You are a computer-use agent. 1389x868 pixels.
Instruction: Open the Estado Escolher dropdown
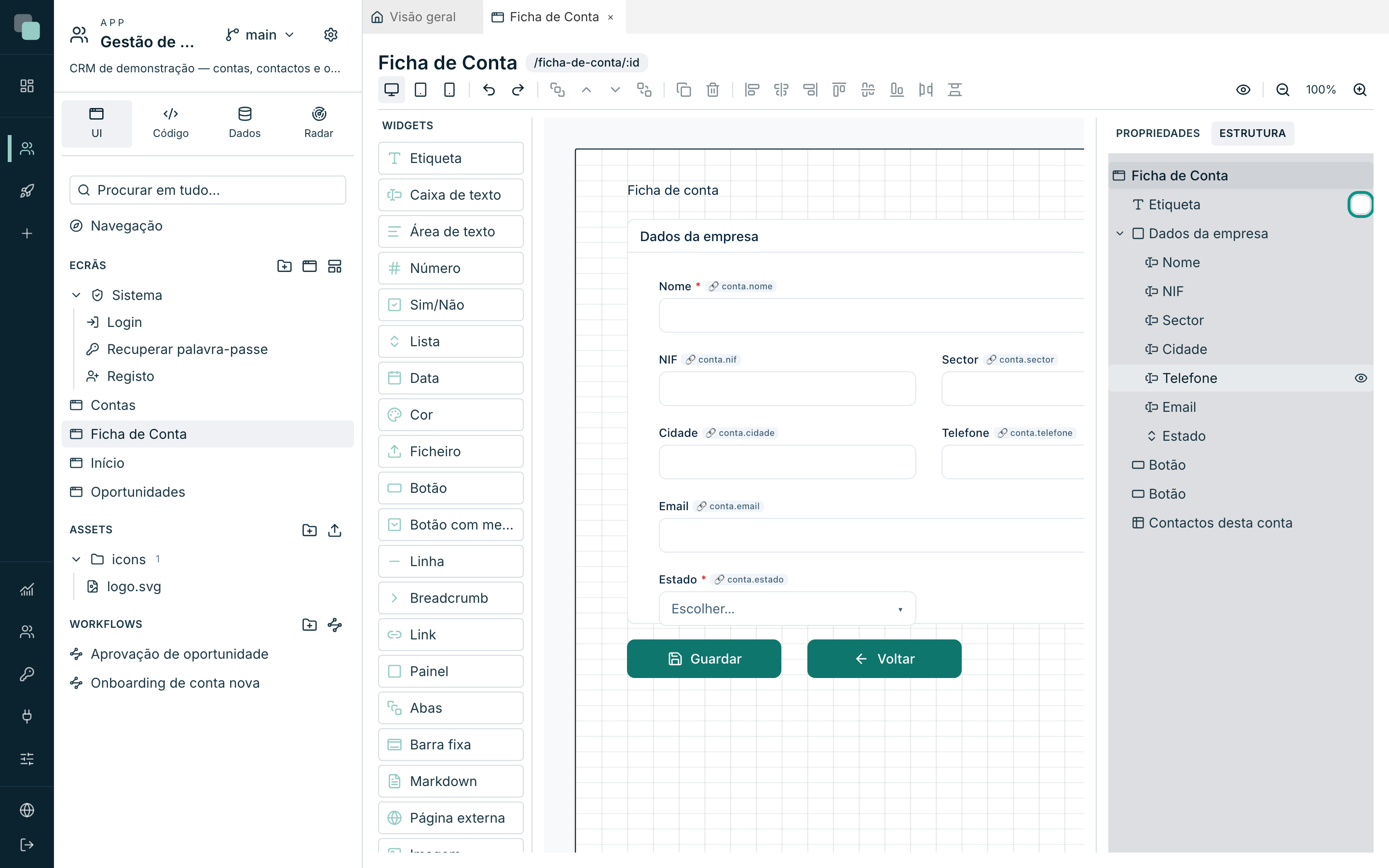click(x=787, y=609)
